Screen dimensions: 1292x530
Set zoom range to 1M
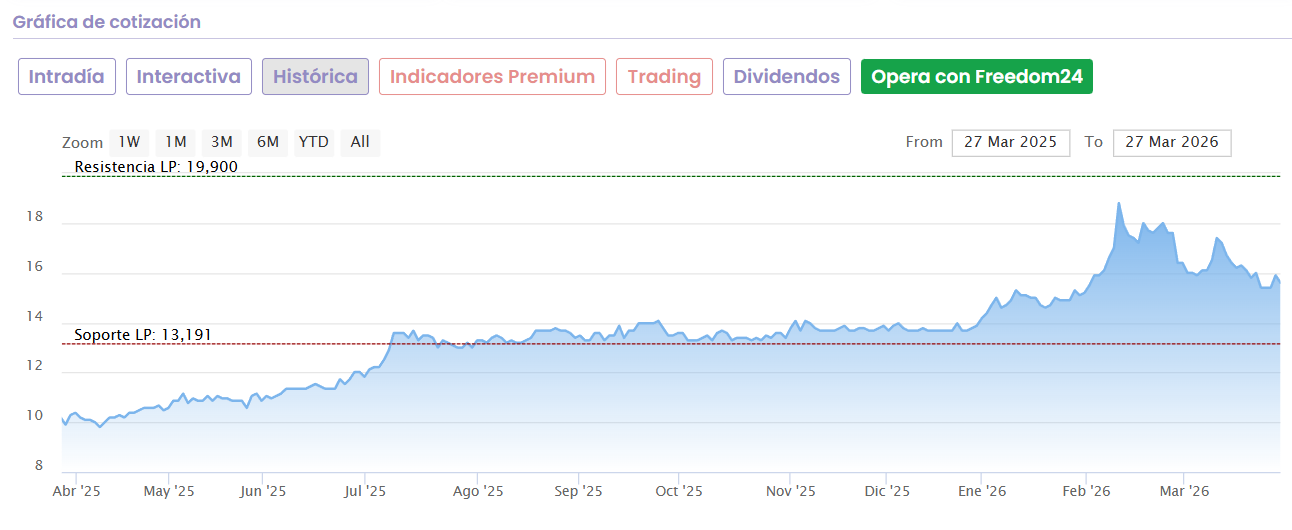[176, 142]
